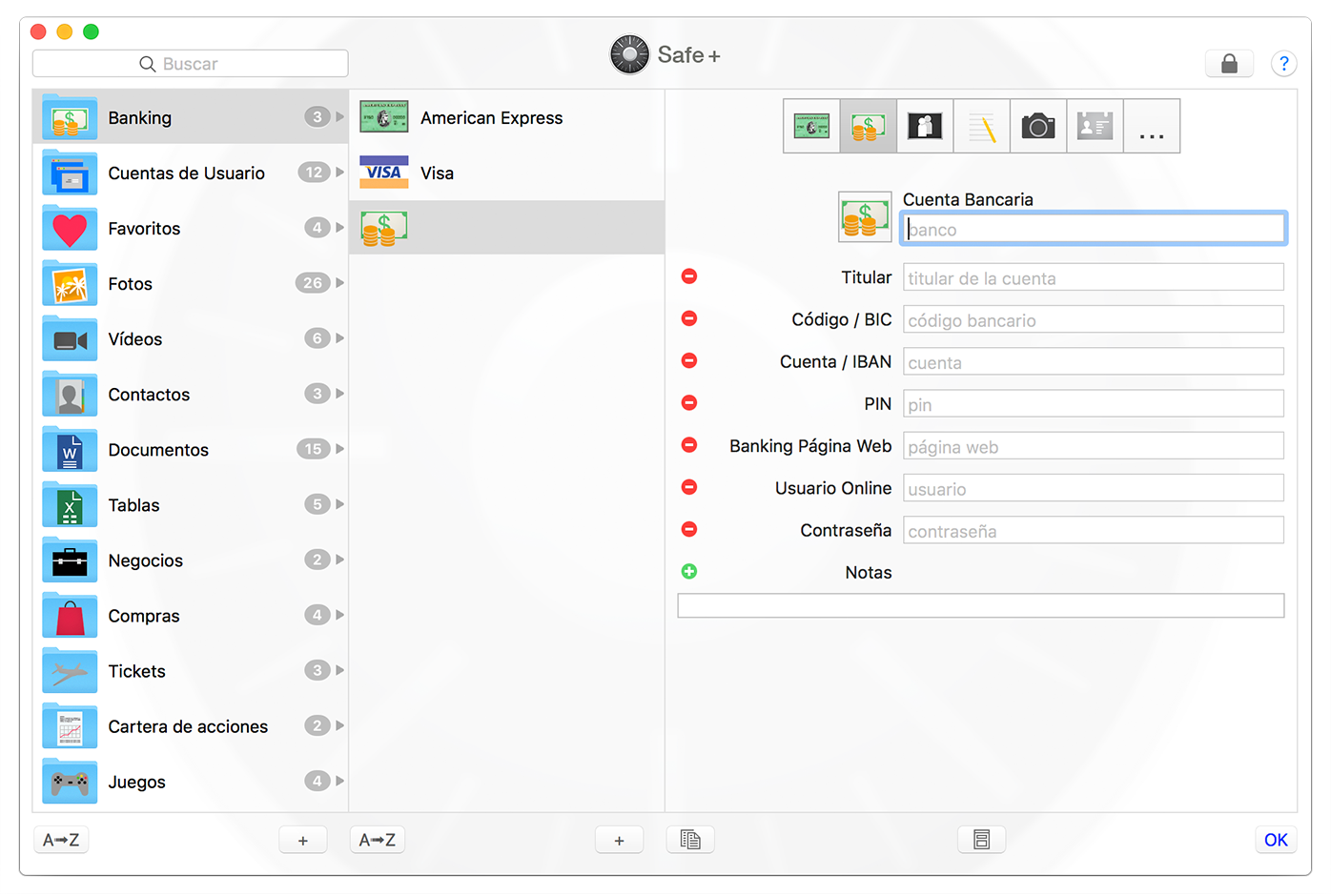This screenshot has height=896, width=1331.
Task: Select the camera photo template icon
Action: click(x=1038, y=126)
